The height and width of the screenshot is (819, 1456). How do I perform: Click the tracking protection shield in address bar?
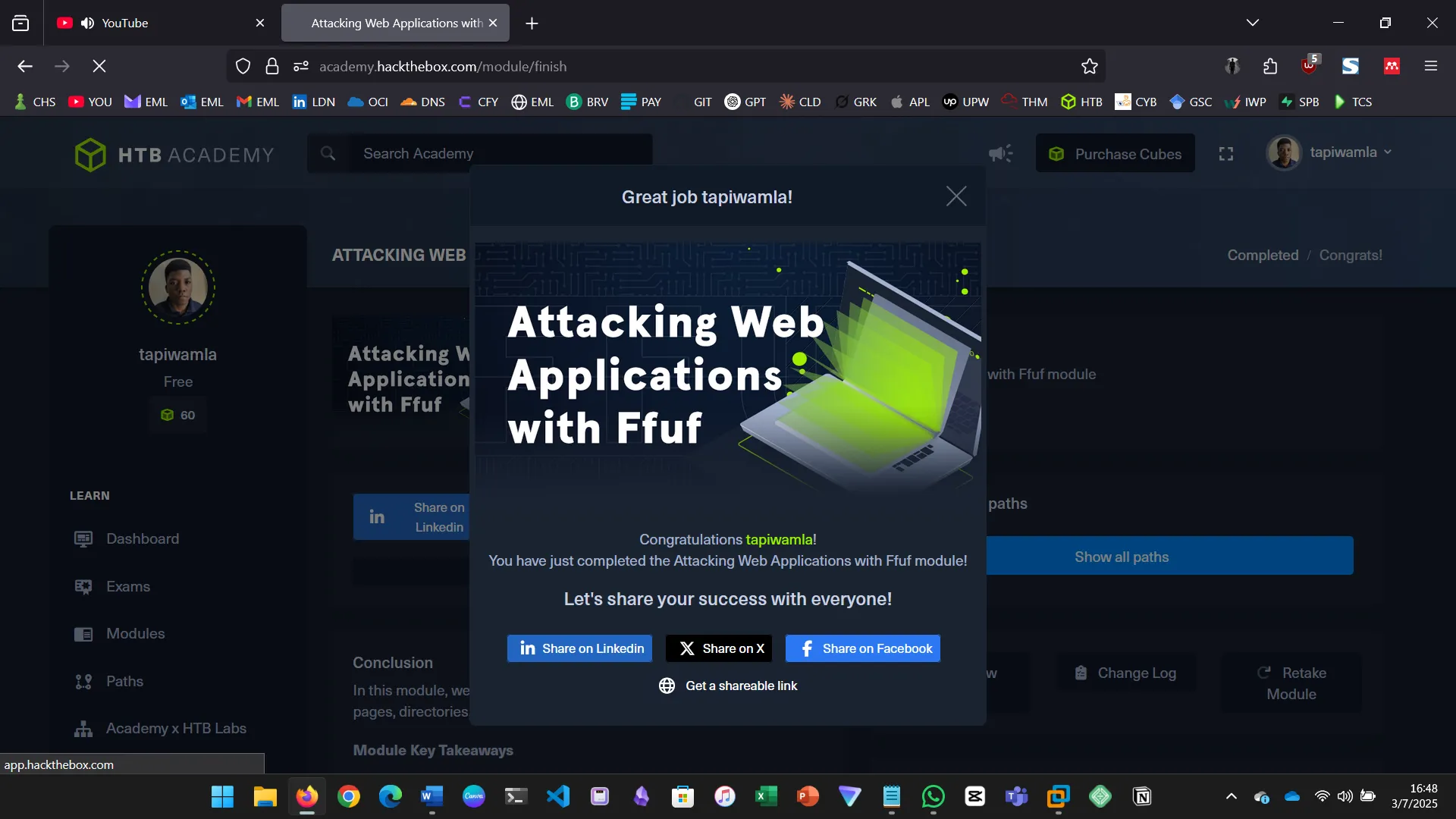tap(243, 66)
